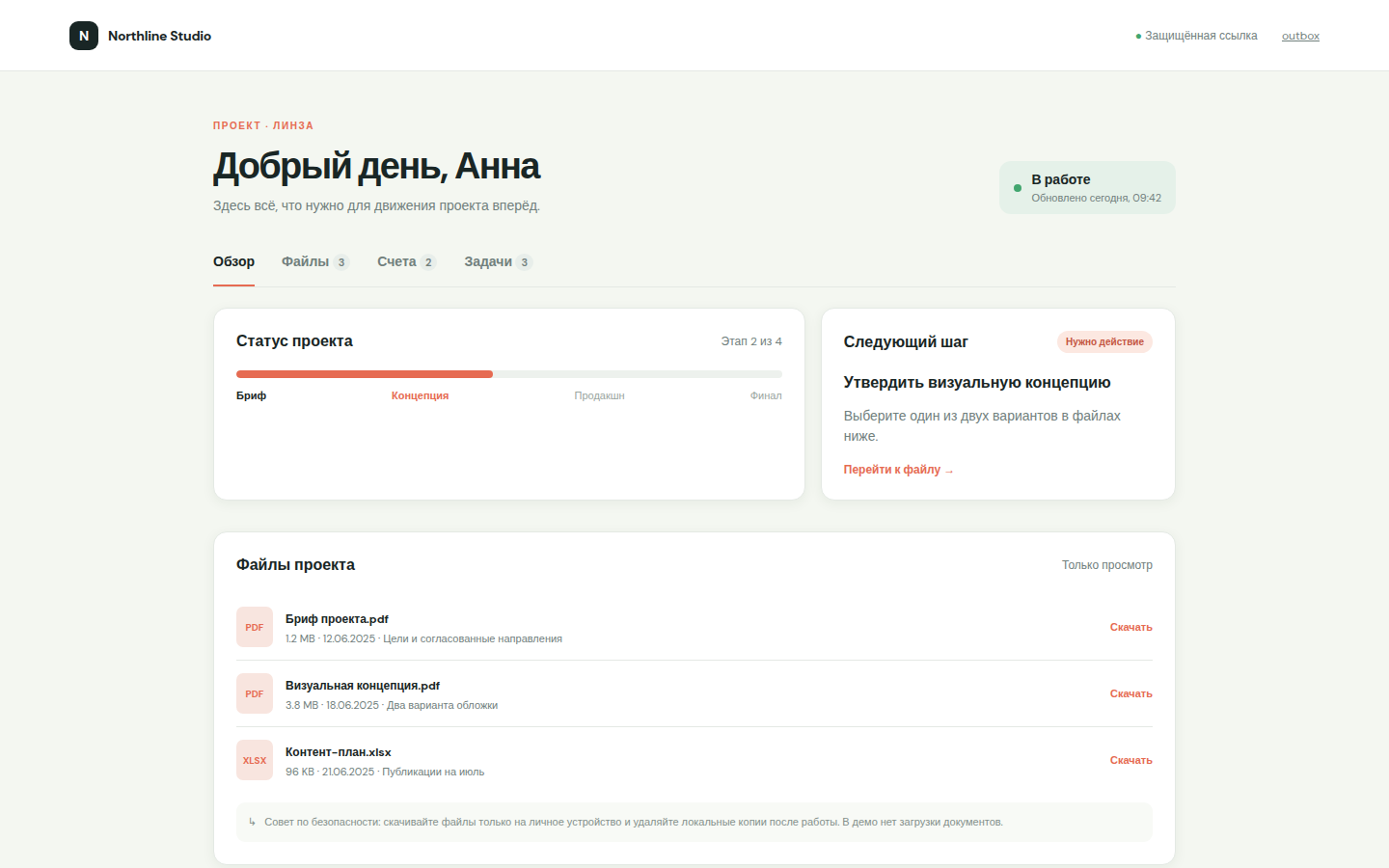Download Визуальная концепция.pdf via Скачать
This screenshot has height=868, width=1389.
coord(1130,693)
